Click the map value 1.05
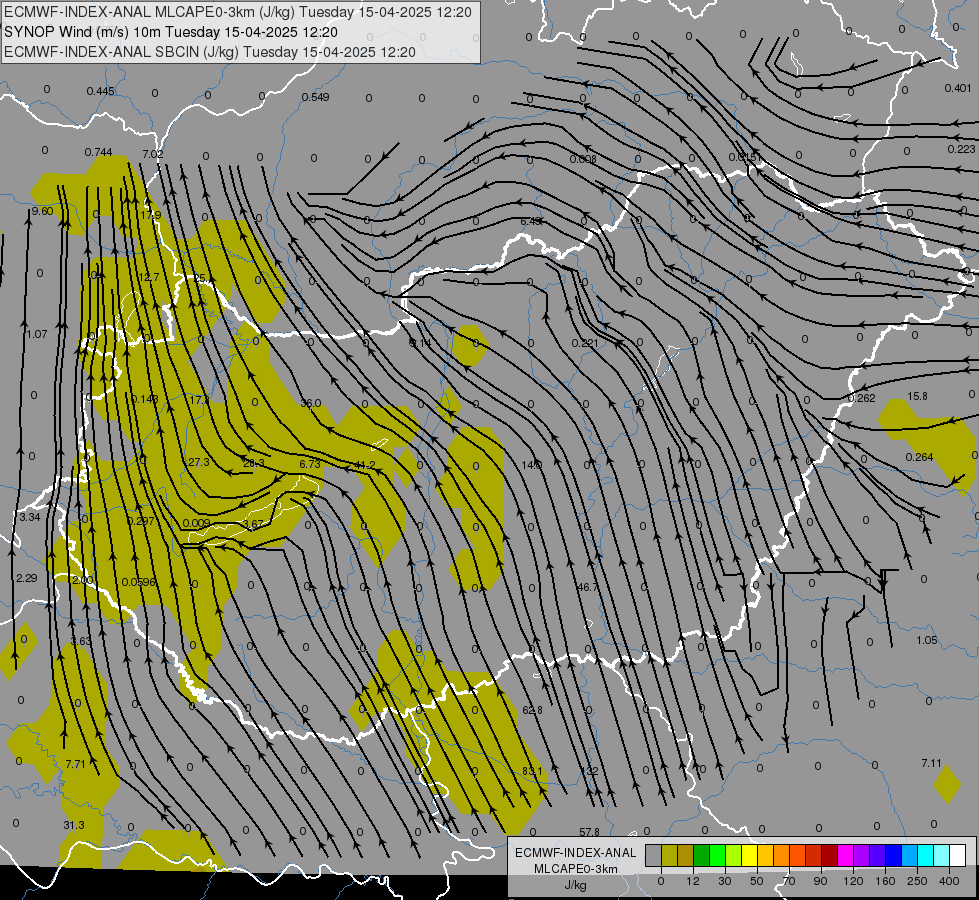Viewport: 979px width, 900px height. click(x=927, y=640)
